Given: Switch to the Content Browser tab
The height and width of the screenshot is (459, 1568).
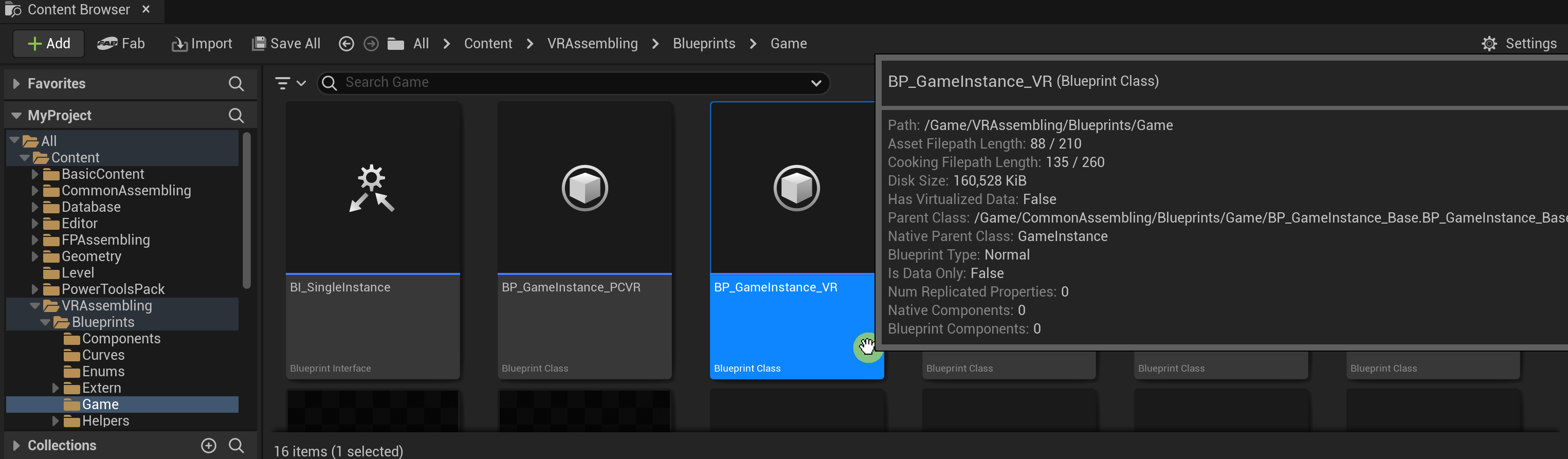Looking at the screenshot, I should point(78,10).
